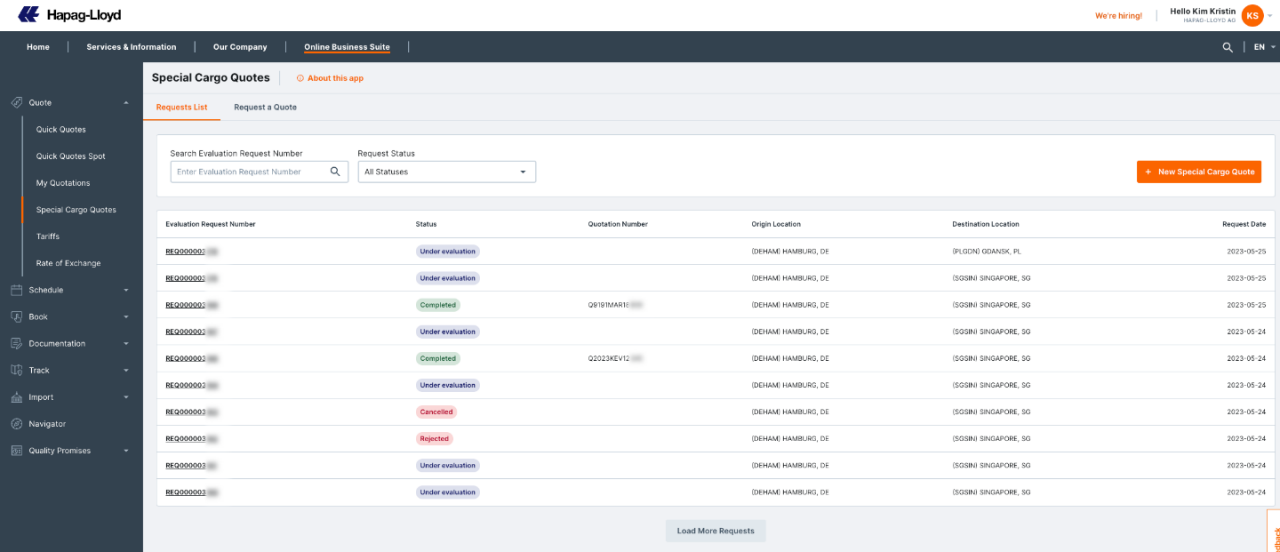Expand the Book section chevron
The width and height of the screenshot is (1280, 552).
pos(126,317)
